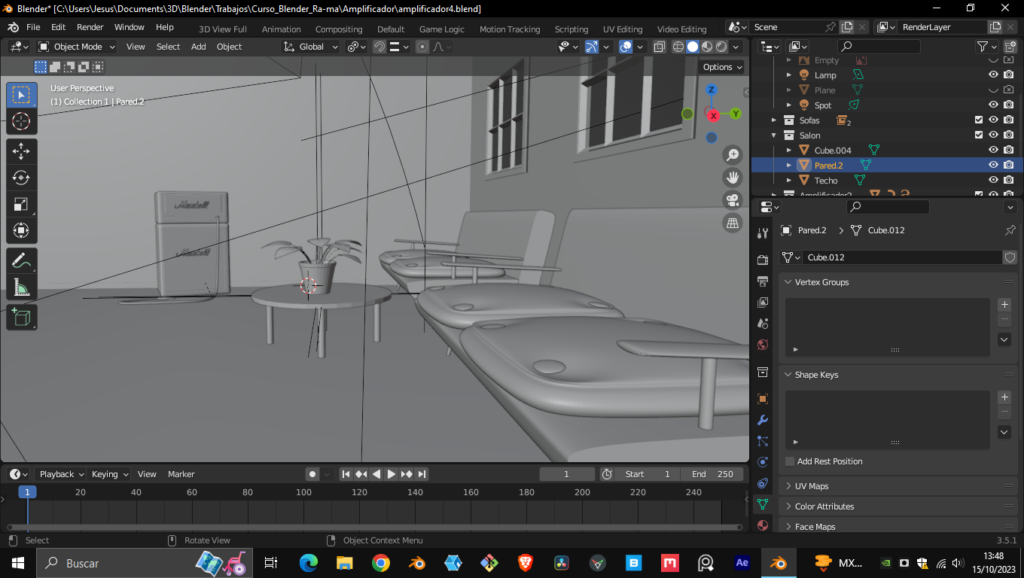Image resolution: width=1024 pixels, height=578 pixels.
Task: Select the Scale tool
Action: pos(21,204)
